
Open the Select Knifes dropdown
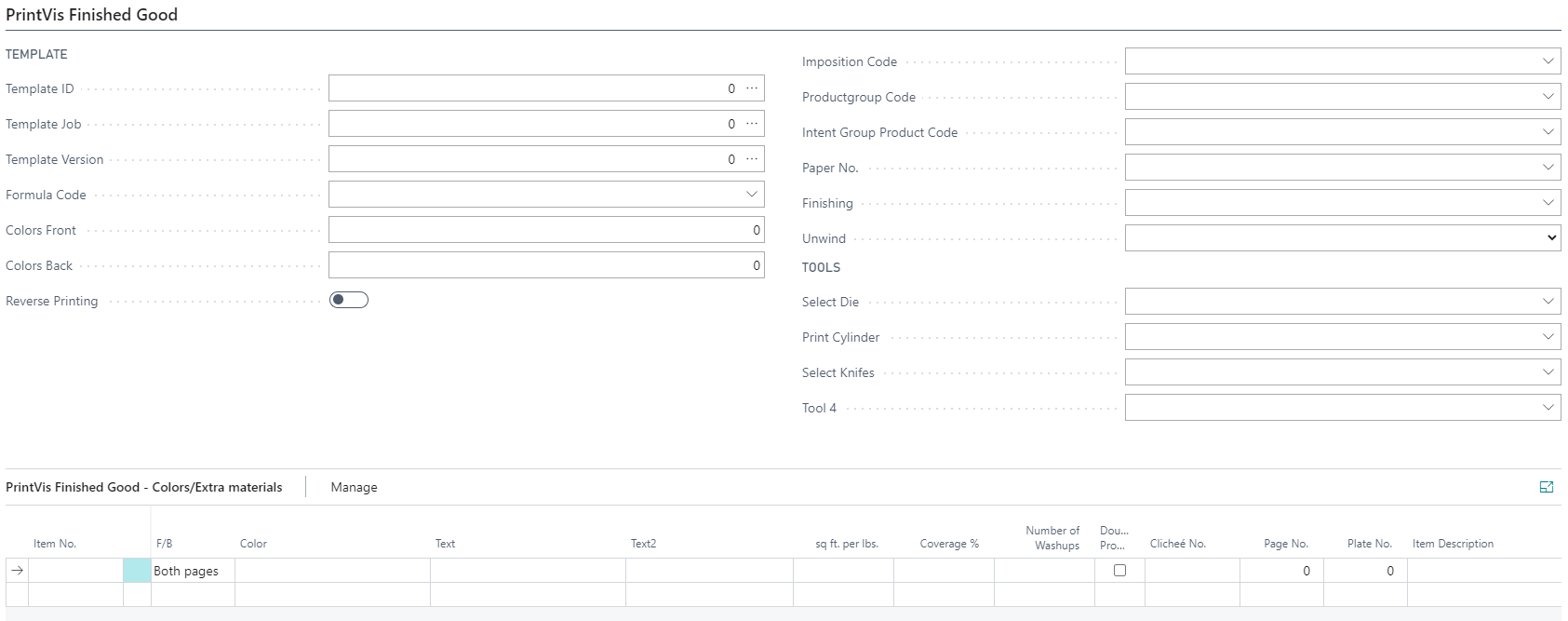(x=1548, y=372)
